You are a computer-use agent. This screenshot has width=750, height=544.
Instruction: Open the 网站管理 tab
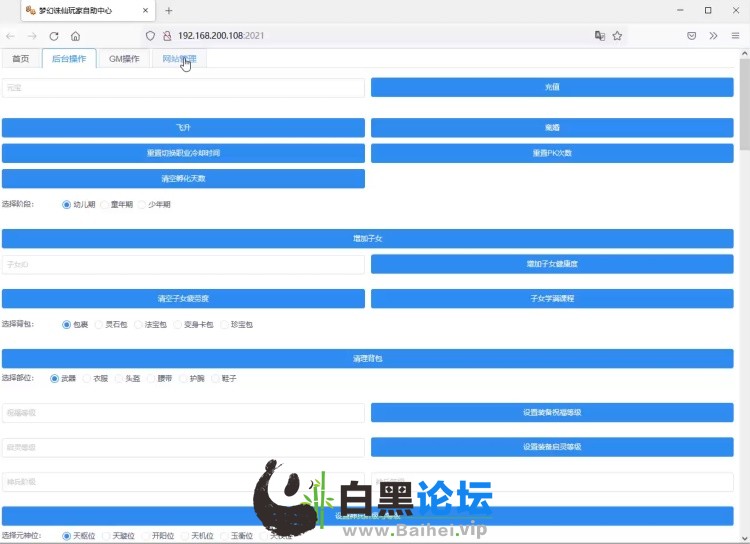click(x=179, y=58)
